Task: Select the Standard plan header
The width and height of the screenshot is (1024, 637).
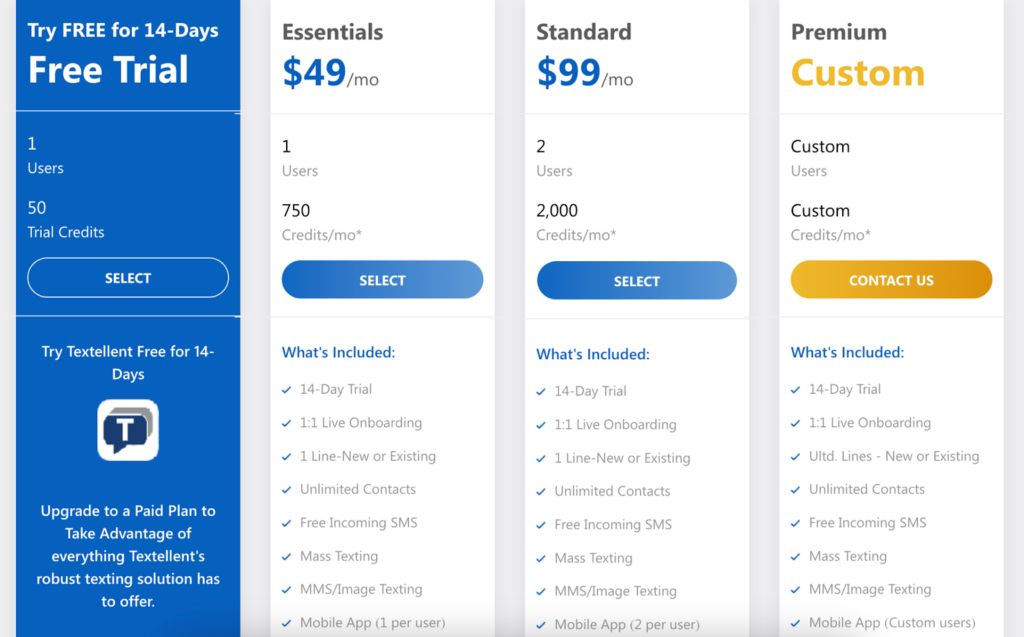Action: 583,31
